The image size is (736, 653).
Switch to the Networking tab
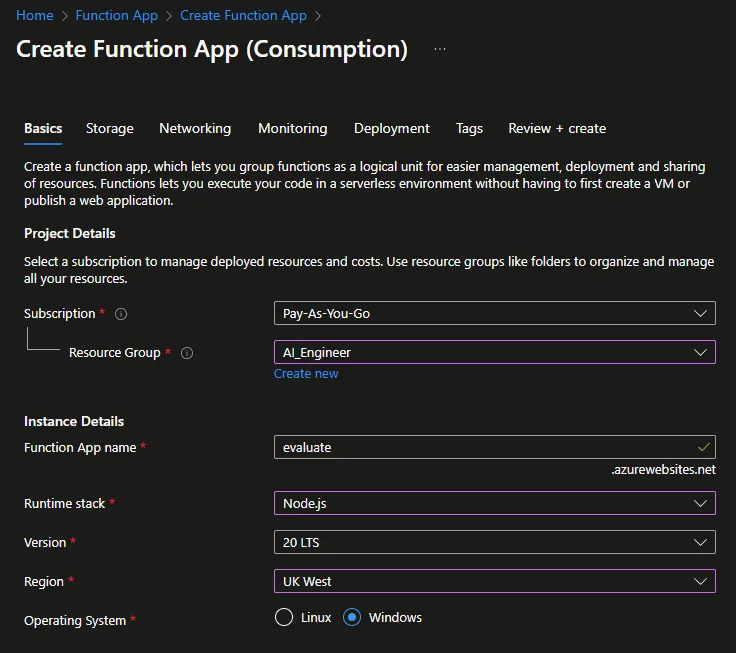(195, 128)
